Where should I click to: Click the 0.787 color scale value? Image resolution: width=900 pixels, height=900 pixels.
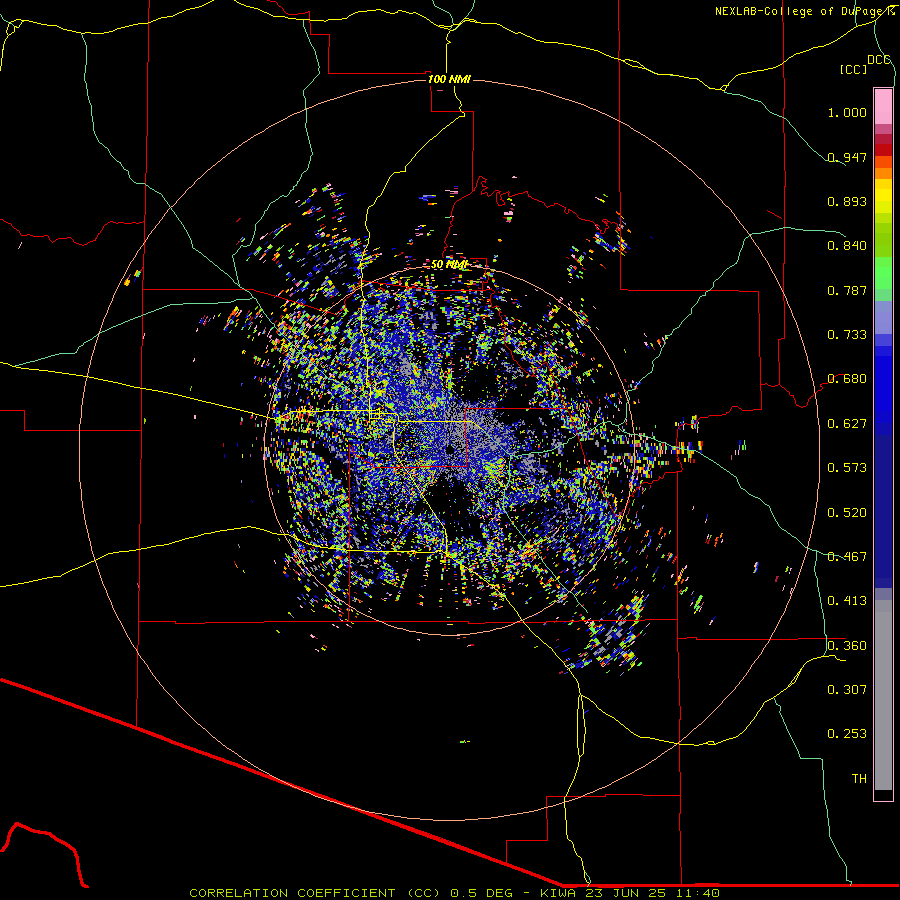coord(847,290)
